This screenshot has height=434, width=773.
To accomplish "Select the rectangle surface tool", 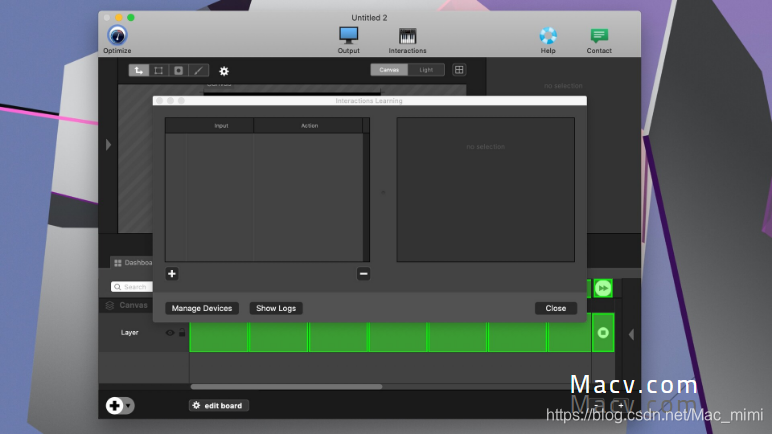I will tap(159, 71).
